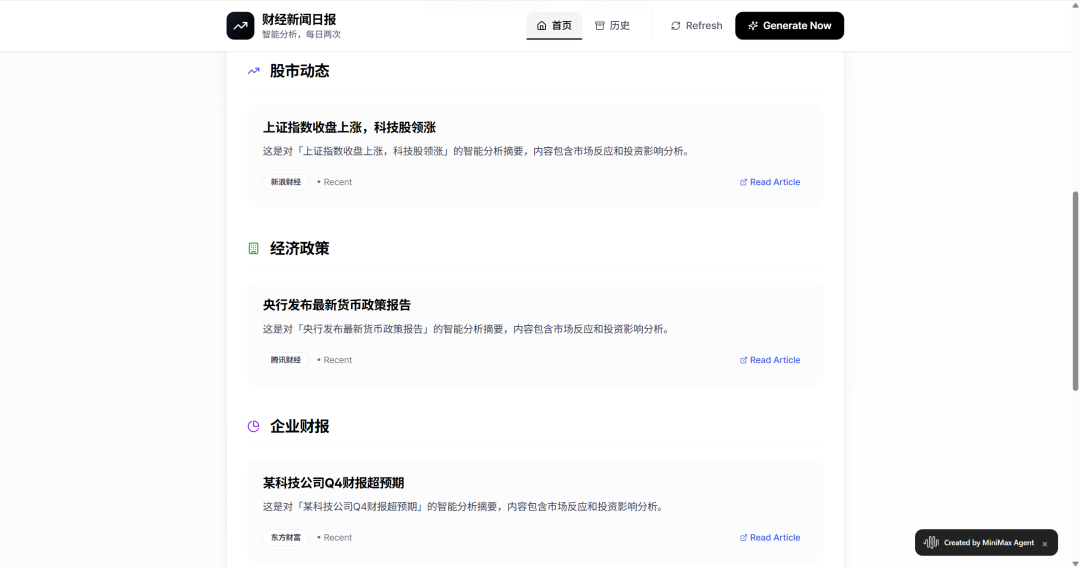Switch to the 历史 tab
Viewport: 1080px width, 568px height.
pyautogui.click(x=612, y=25)
